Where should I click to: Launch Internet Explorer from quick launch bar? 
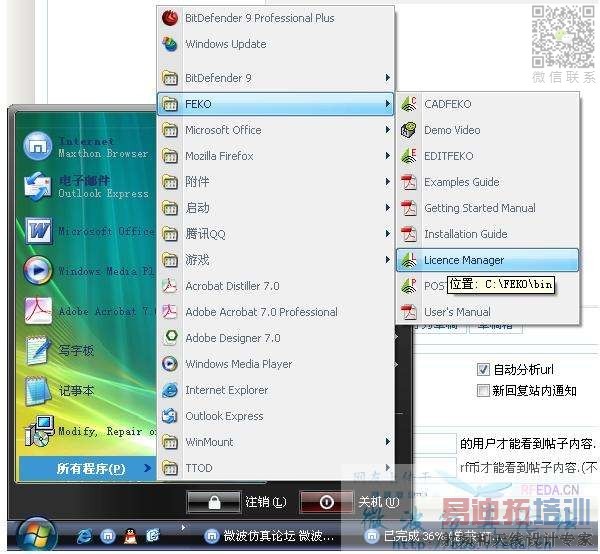[x=85, y=536]
